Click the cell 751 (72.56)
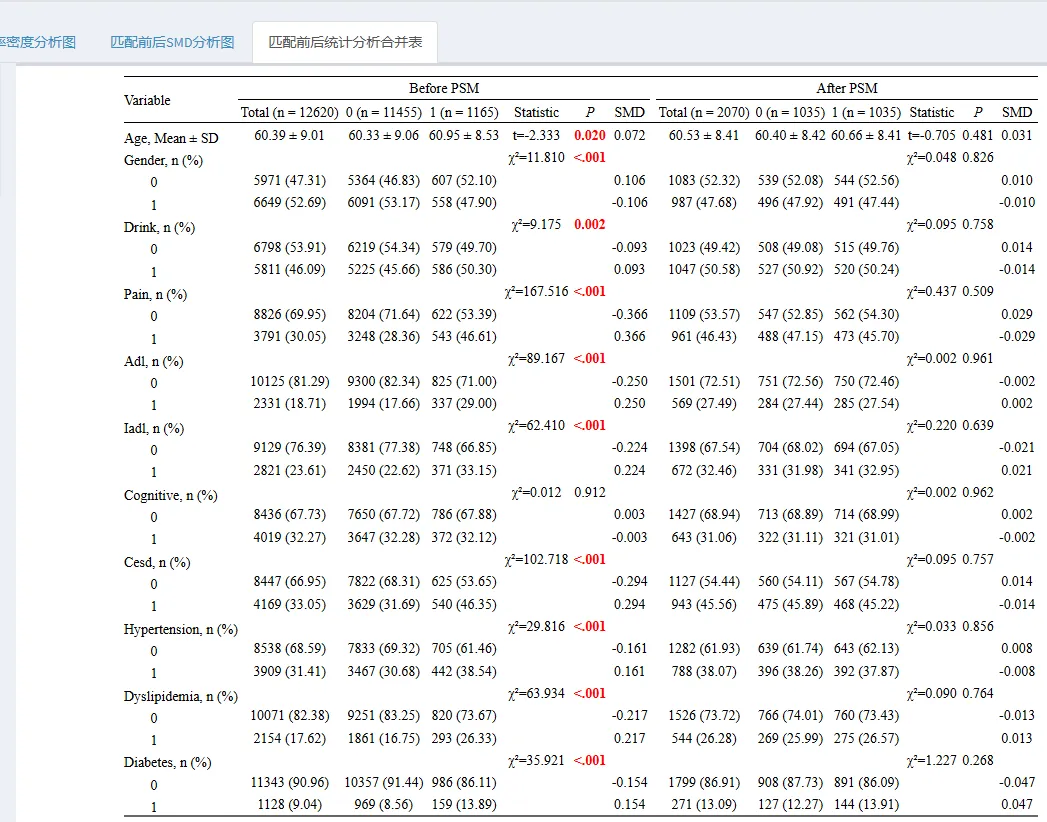 click(x=790, y=381)
